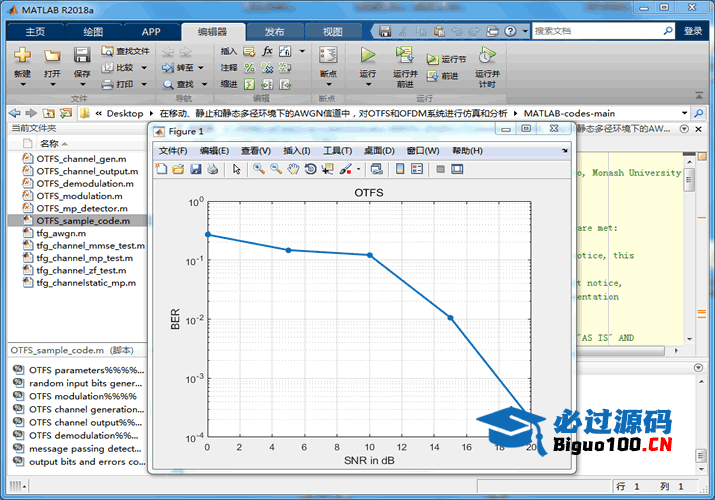
Task: Select the Data Cursor tool
Action: 328,169
